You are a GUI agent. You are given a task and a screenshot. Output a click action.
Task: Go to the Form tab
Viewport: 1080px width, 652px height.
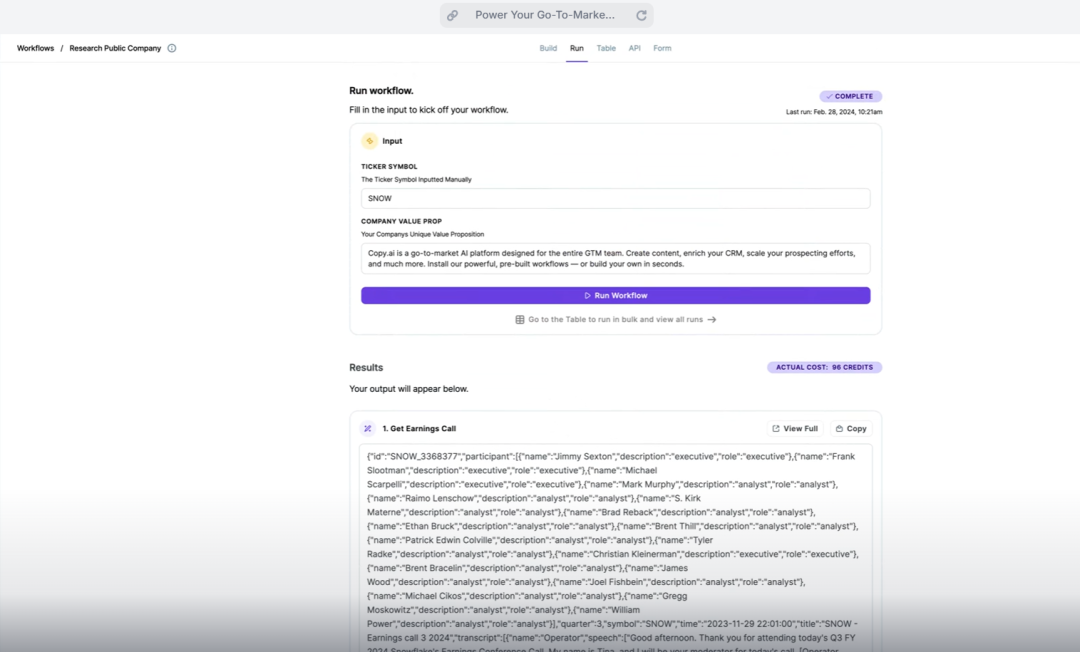(662, 48)
